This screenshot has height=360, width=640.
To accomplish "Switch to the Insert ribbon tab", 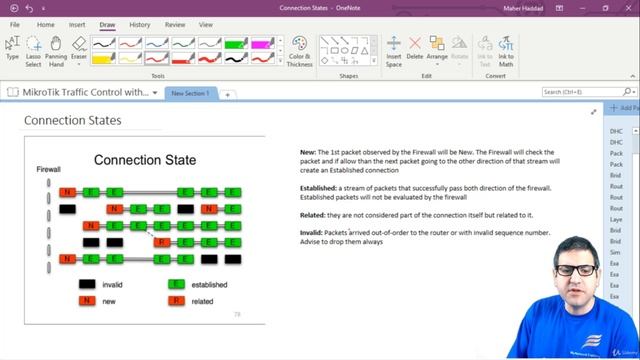I will coord(77,24).
